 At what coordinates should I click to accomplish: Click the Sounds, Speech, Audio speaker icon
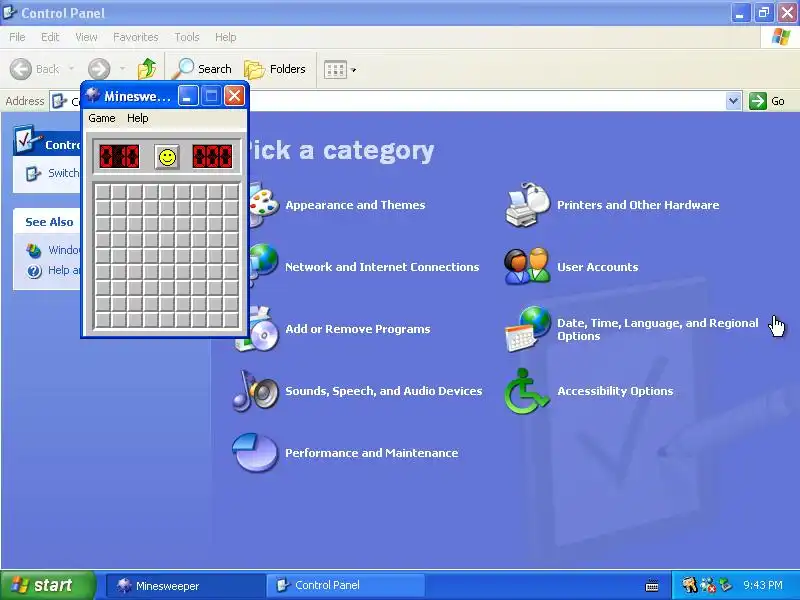click(256, 391)
